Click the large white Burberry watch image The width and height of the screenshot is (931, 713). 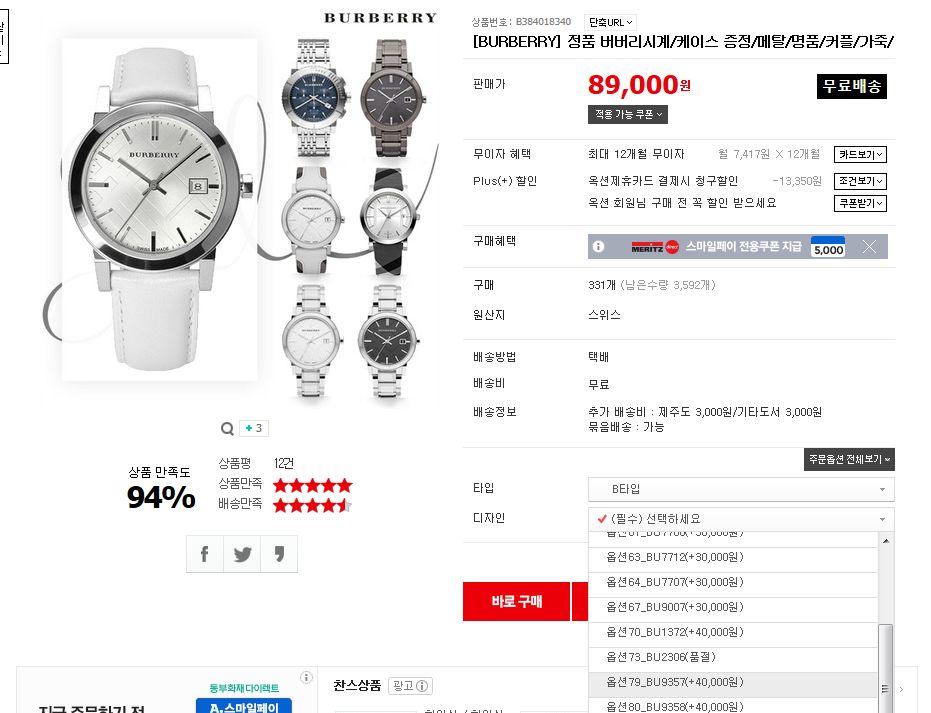pos(160,210)
